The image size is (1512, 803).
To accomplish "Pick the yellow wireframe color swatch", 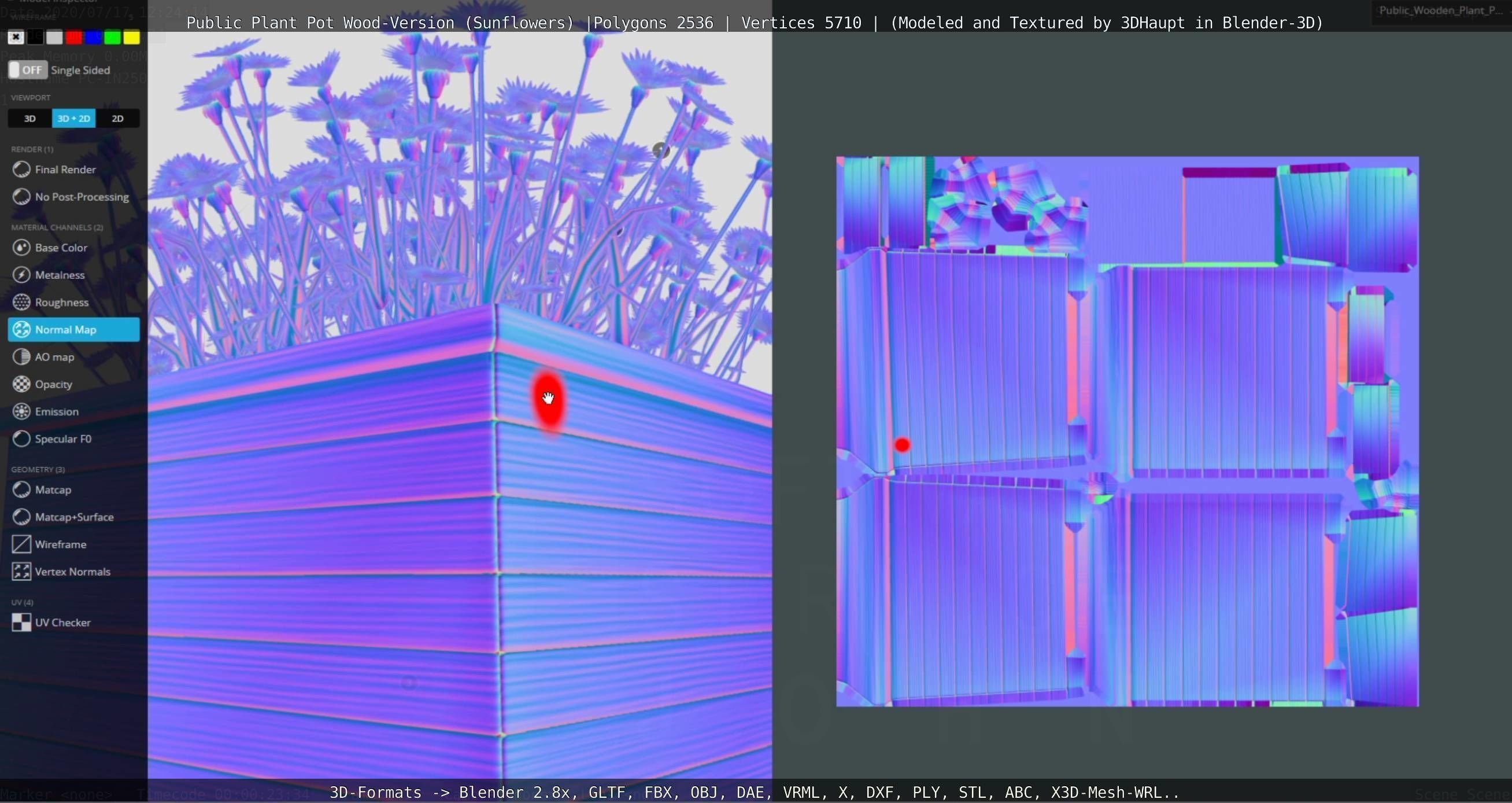I will [x=131, y=38].
